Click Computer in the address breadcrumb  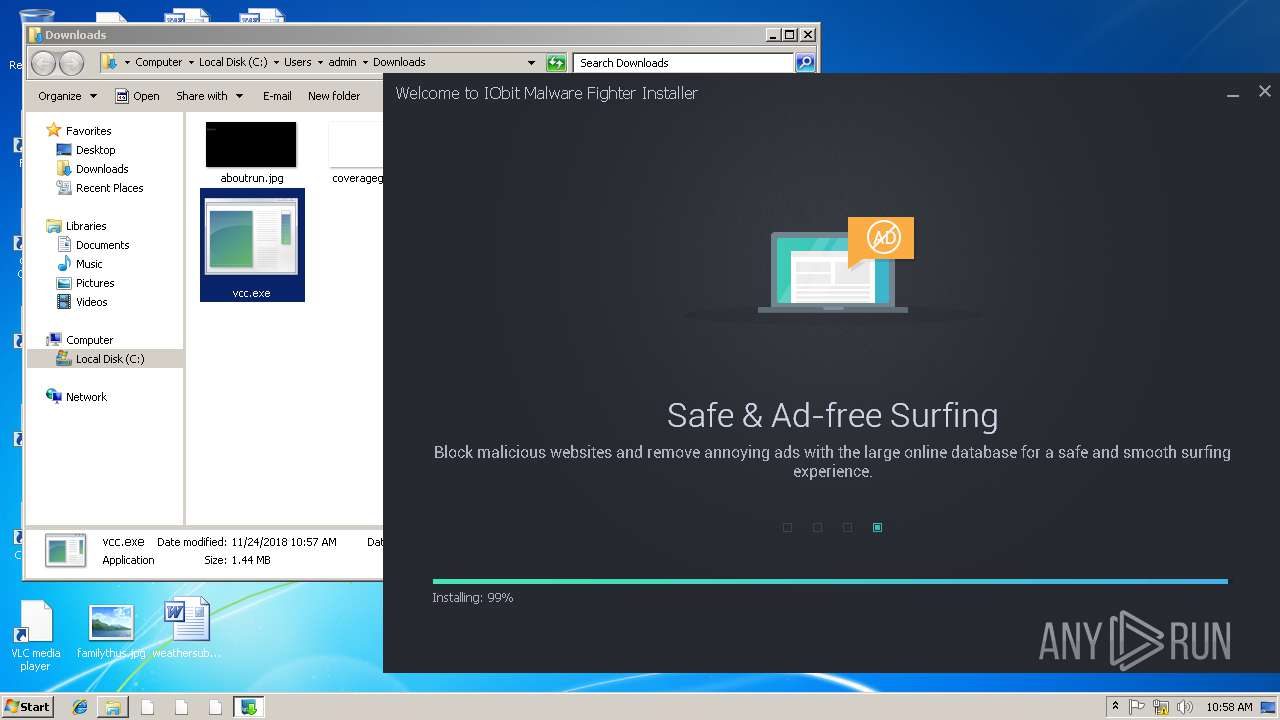pyautogui.click(x=159, y=62)
